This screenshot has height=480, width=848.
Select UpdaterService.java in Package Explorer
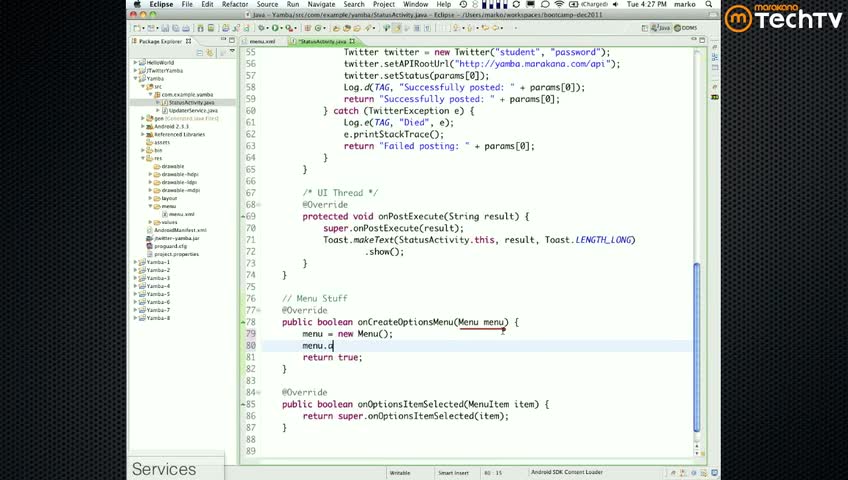point(193,110)
